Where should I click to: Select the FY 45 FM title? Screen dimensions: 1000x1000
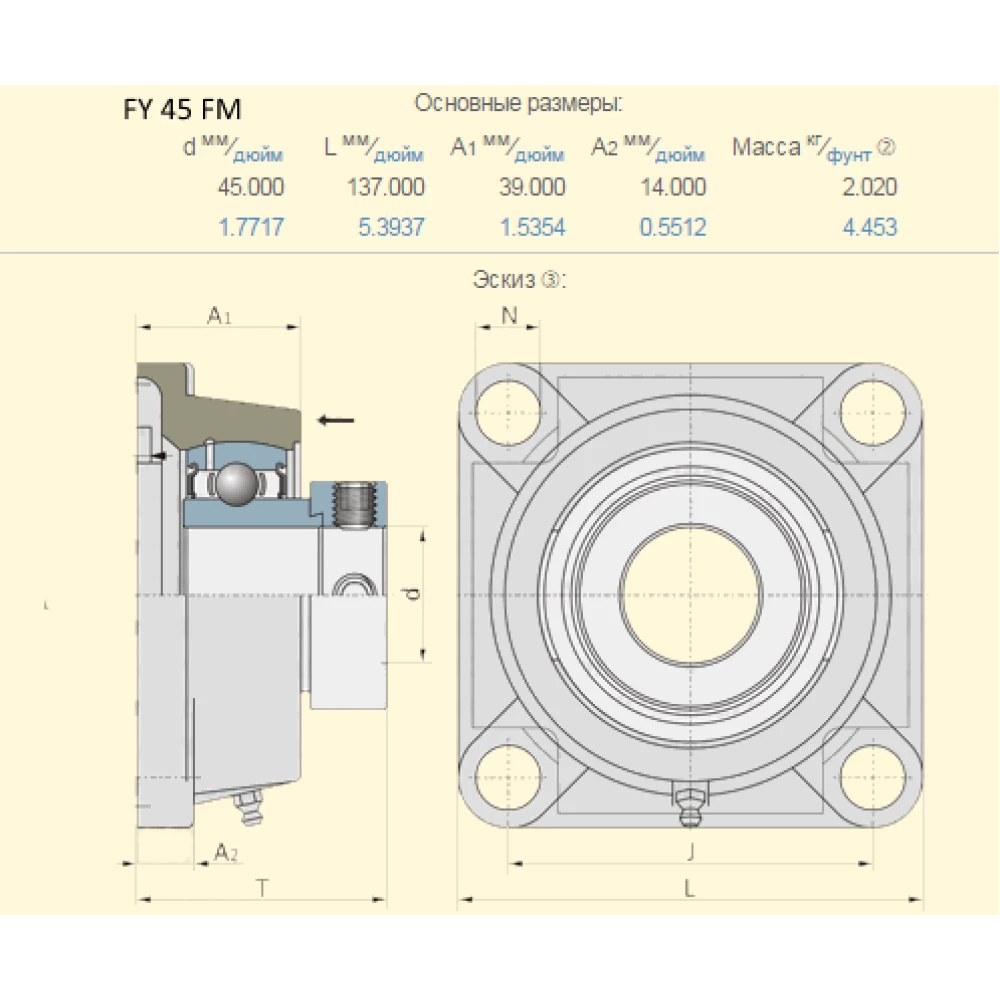pos(185,108)
